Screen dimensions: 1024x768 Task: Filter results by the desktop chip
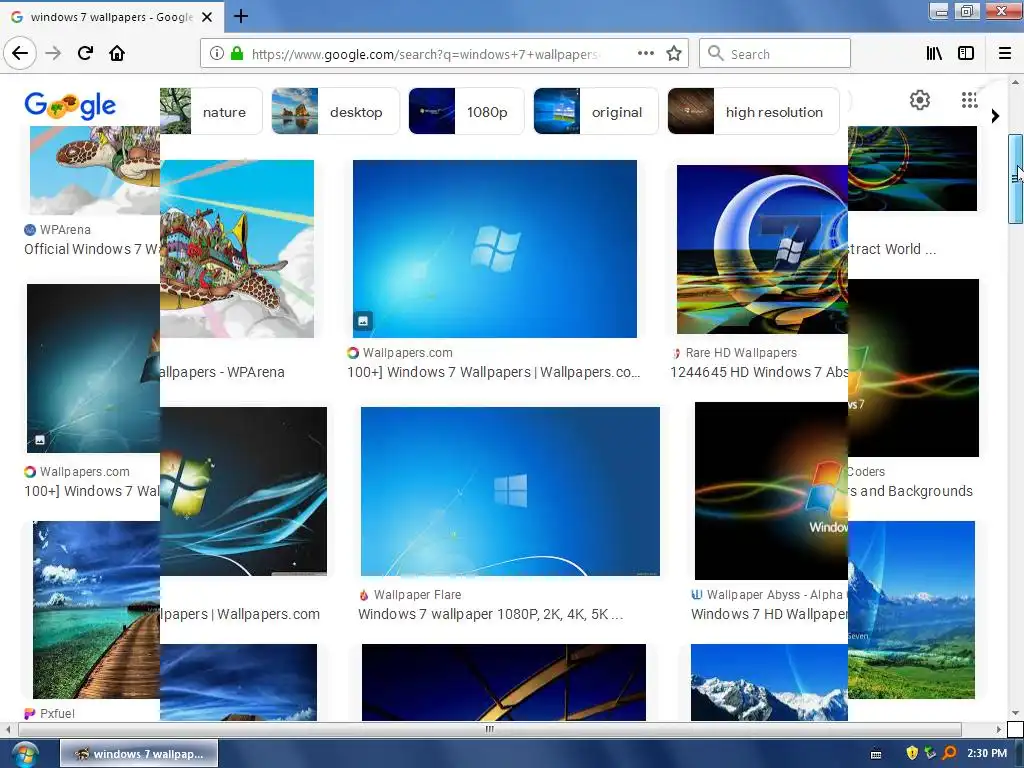[x=335, y=112]
